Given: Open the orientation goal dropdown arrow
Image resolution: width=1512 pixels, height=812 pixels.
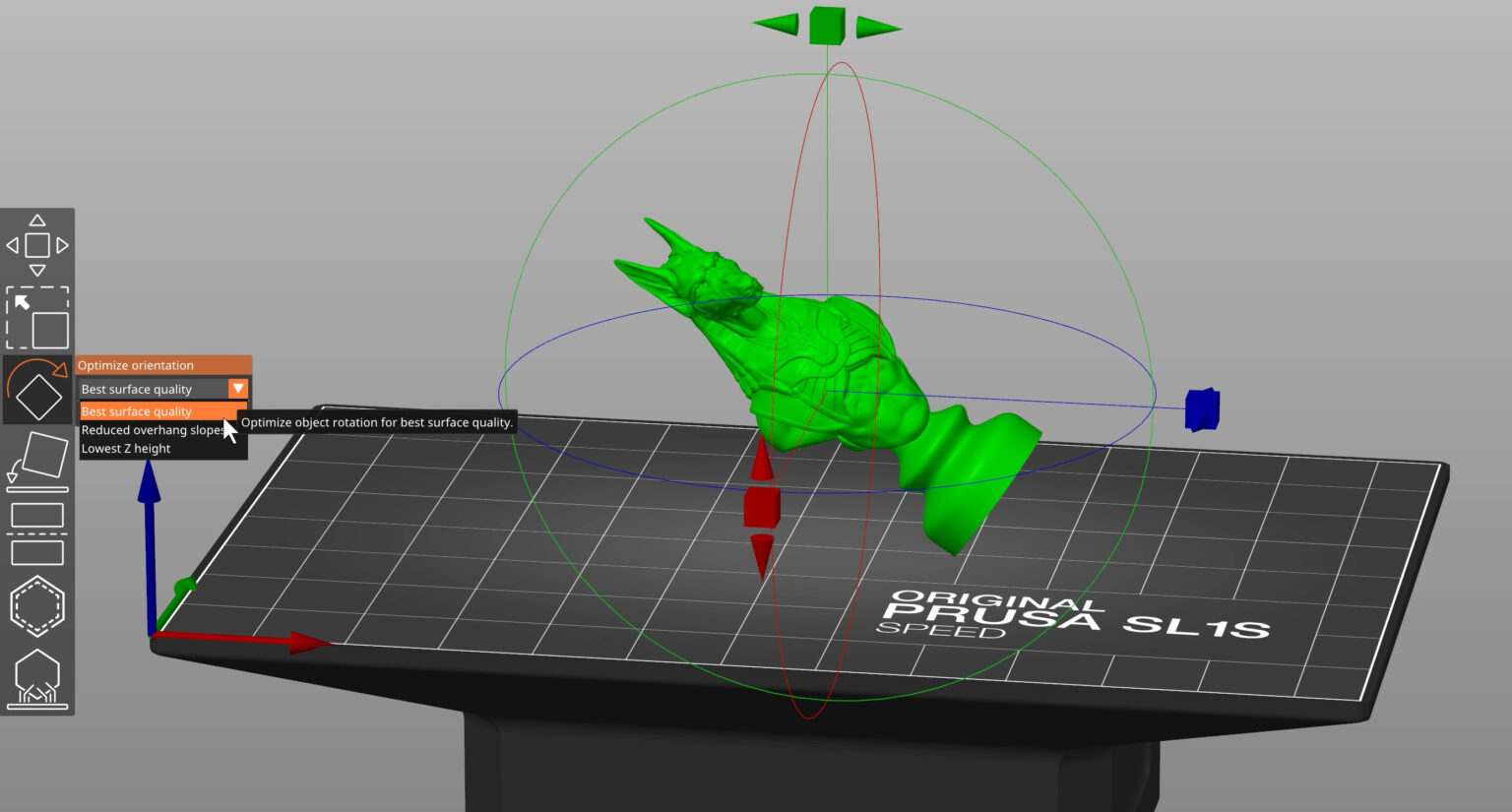Looking at the screenshot, I should tap(237, 389).
